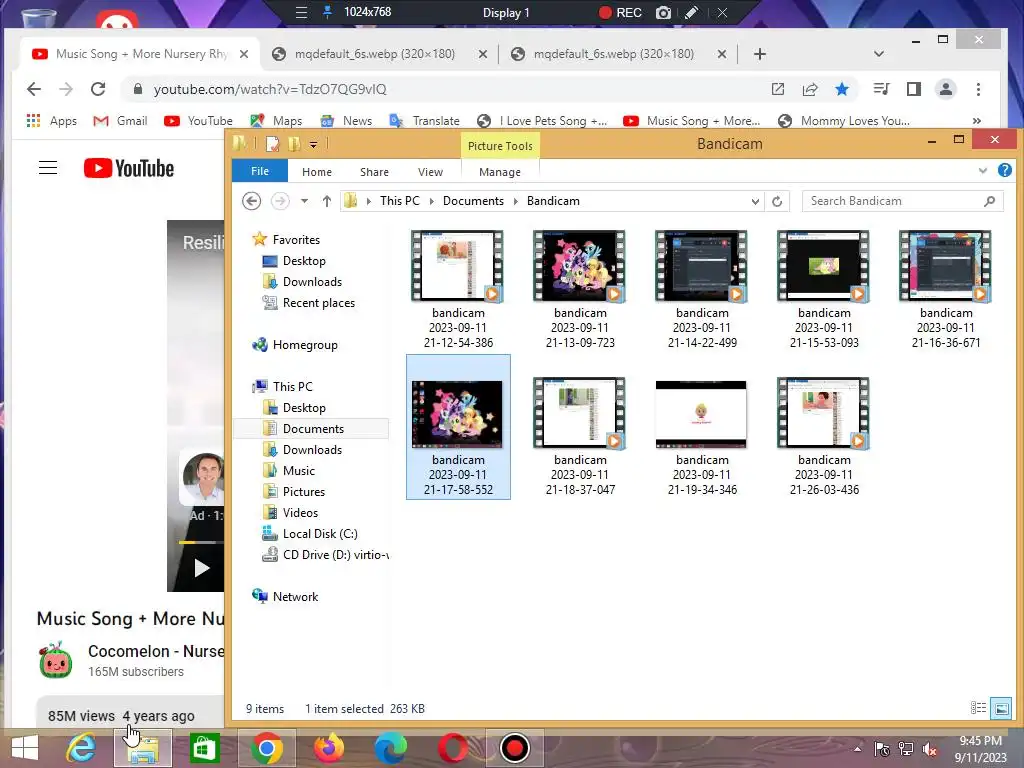Click the Cocomelon channel avatar
The width and height of the screenshot is (1024, 768).
tap(56, 660)
